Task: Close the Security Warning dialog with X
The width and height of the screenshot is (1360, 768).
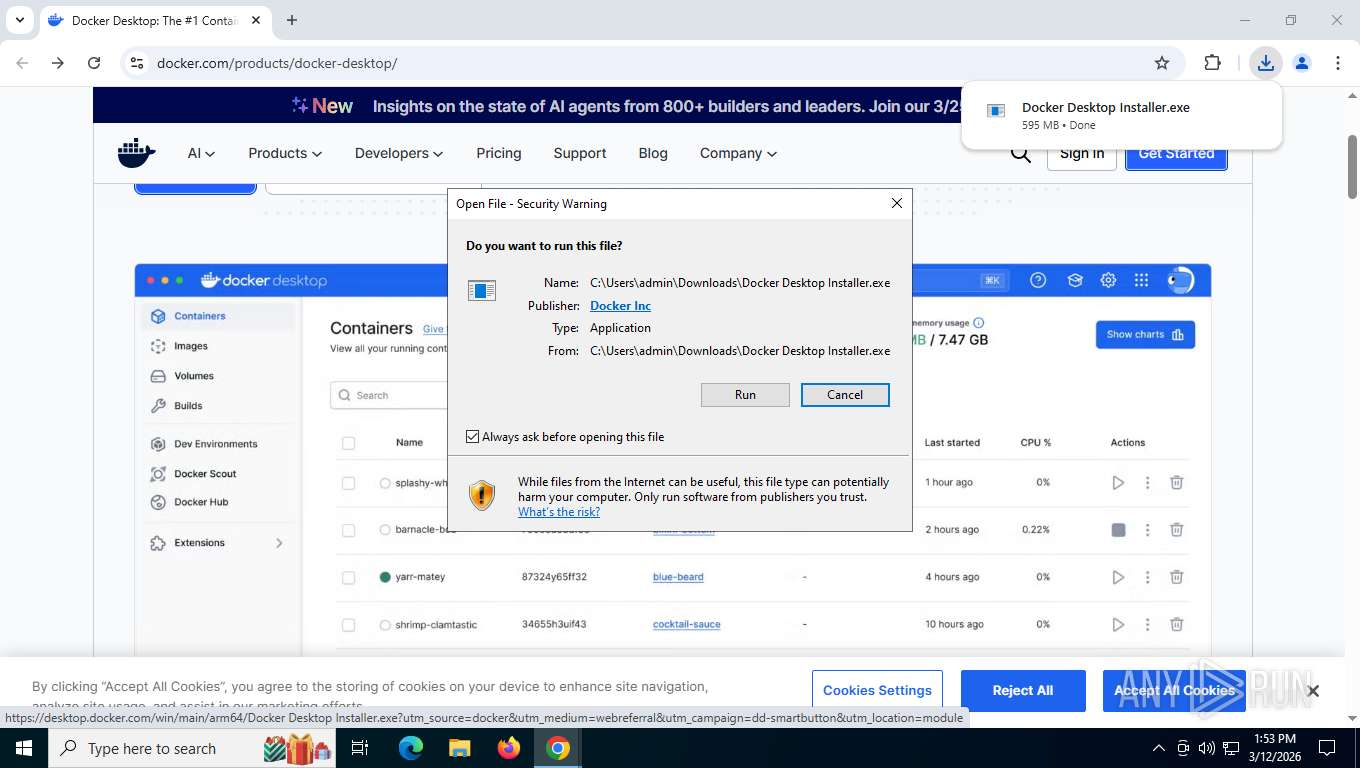Action: point(897,203)
